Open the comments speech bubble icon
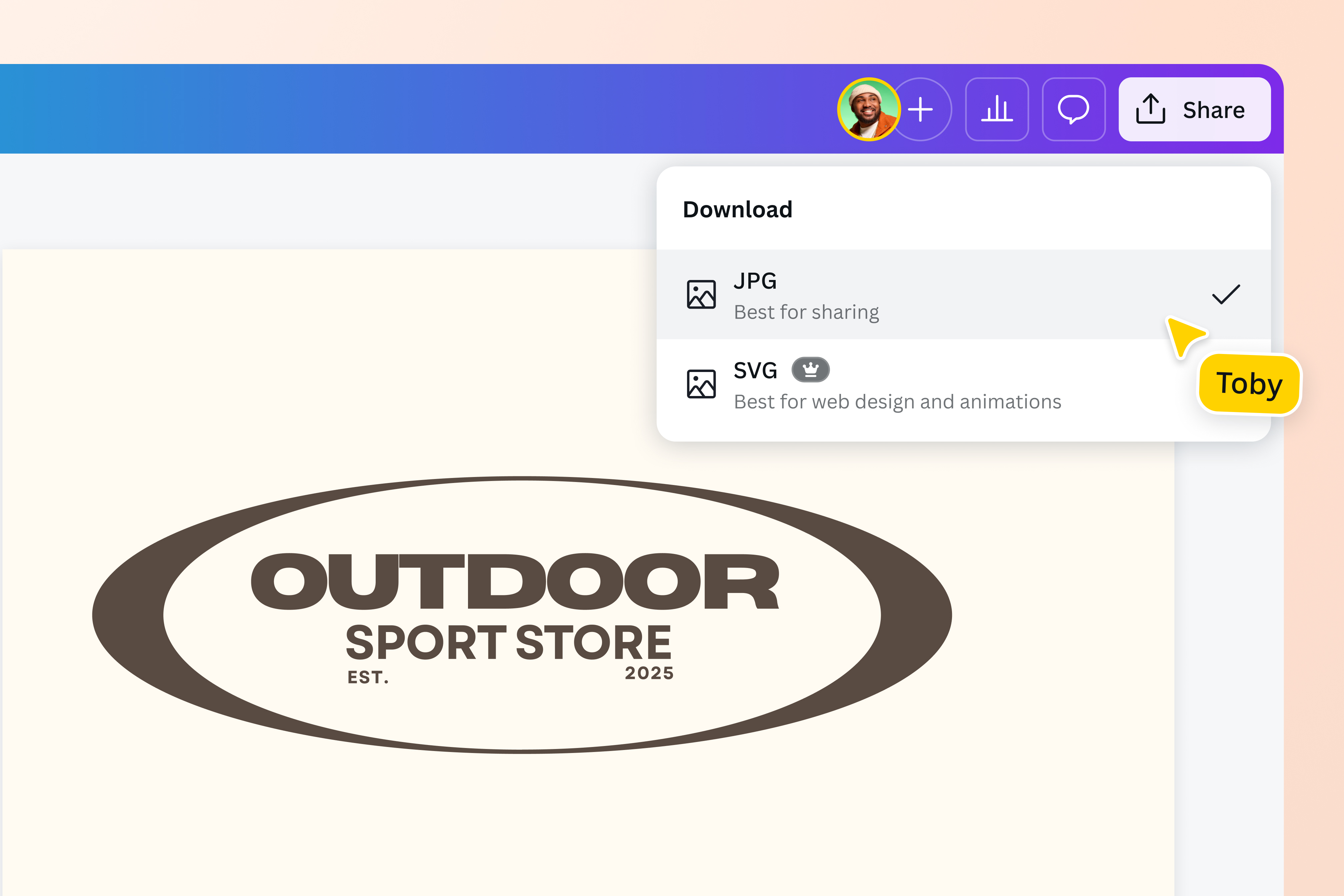Image resolution: width=1344 pixels, height=896 pixels. pos(1074,109)
